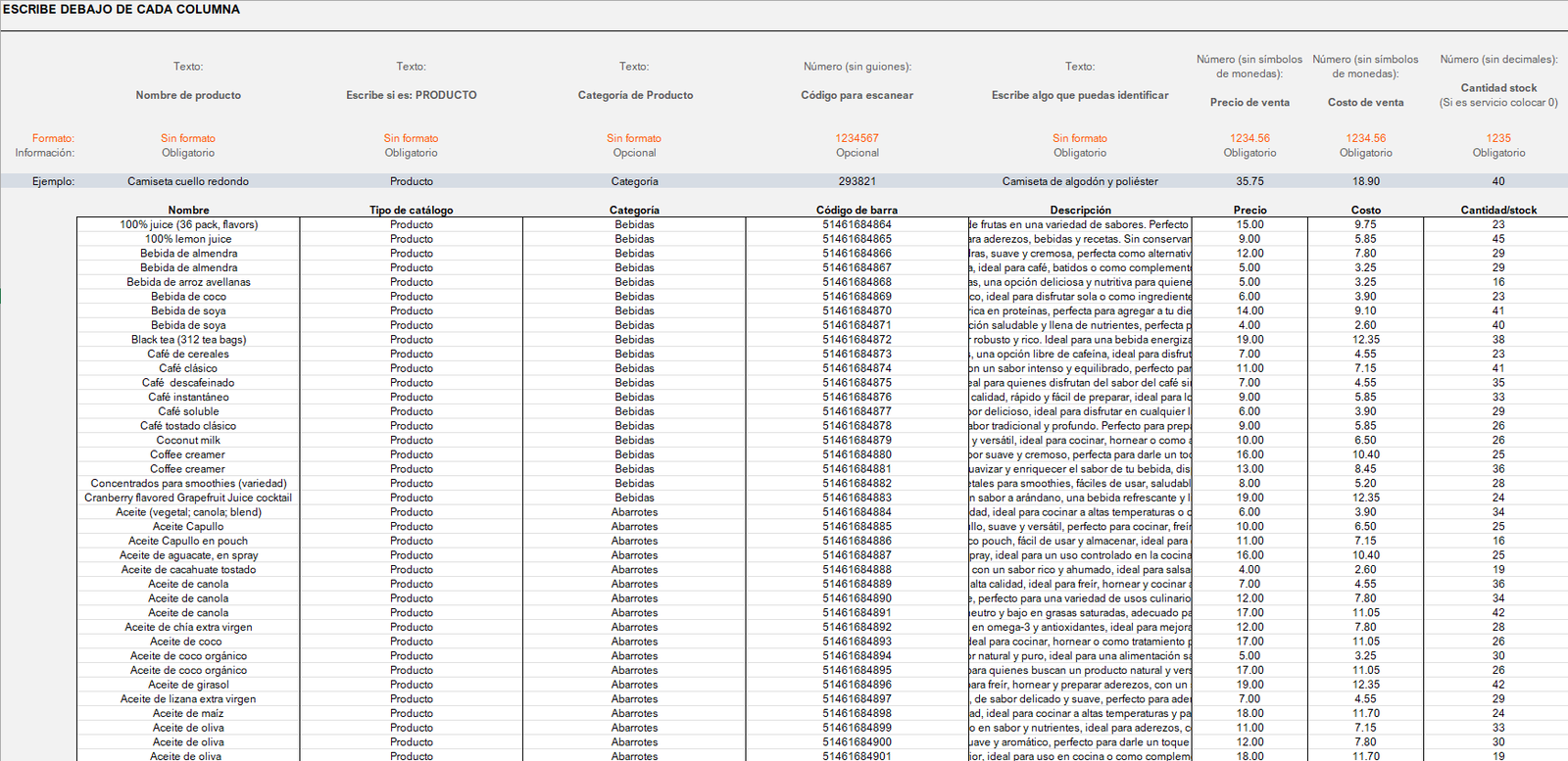This screenshot has width=1568, height=761.
Task: Select the title cell ESCRIBE DEBAJO DE CADA COLUMNA
Action: click(x=122, y=9)
